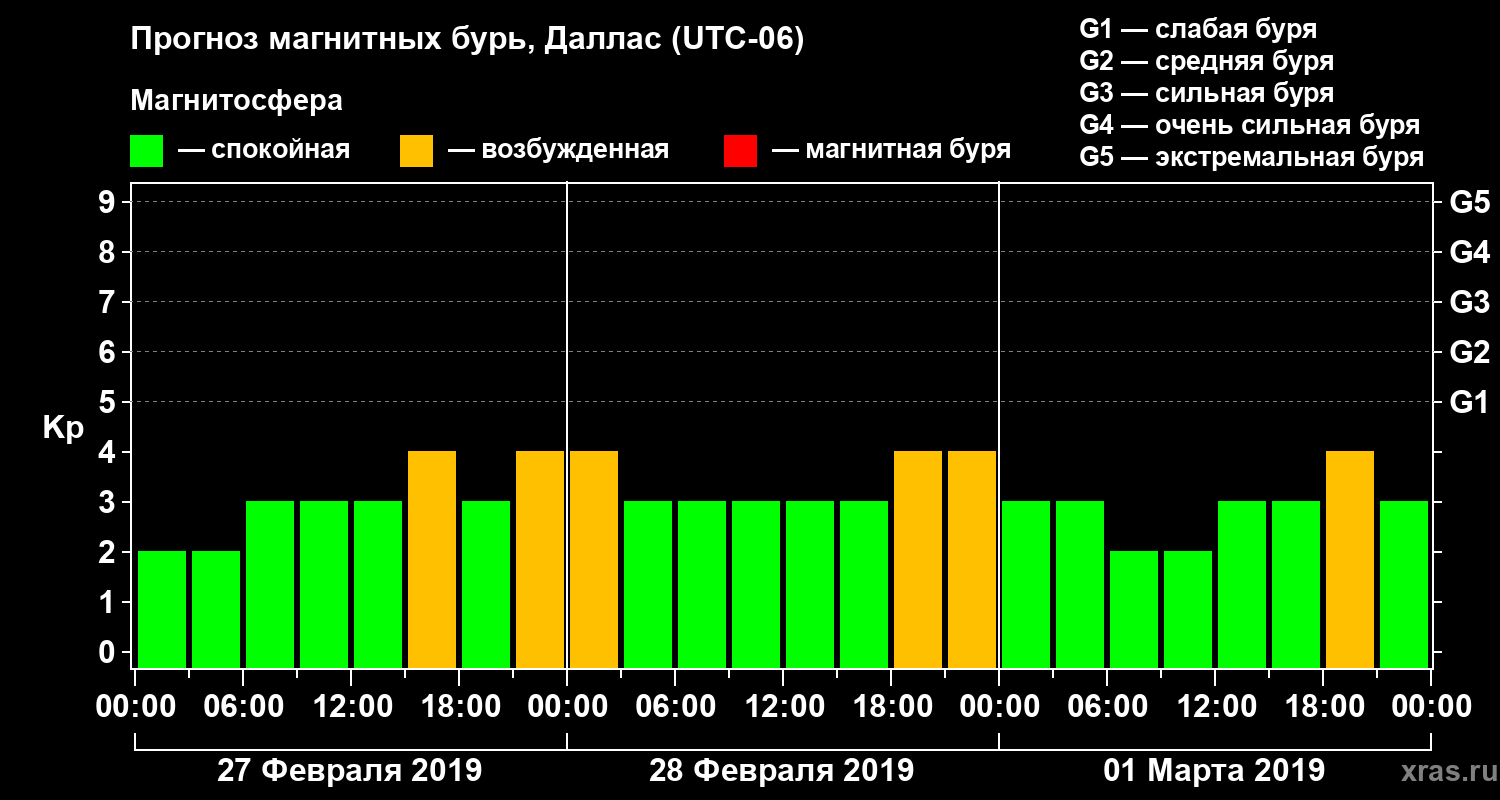
Task: Click the 01 Марта 15:00–18:00 green bar
Action: (1296, 584)
